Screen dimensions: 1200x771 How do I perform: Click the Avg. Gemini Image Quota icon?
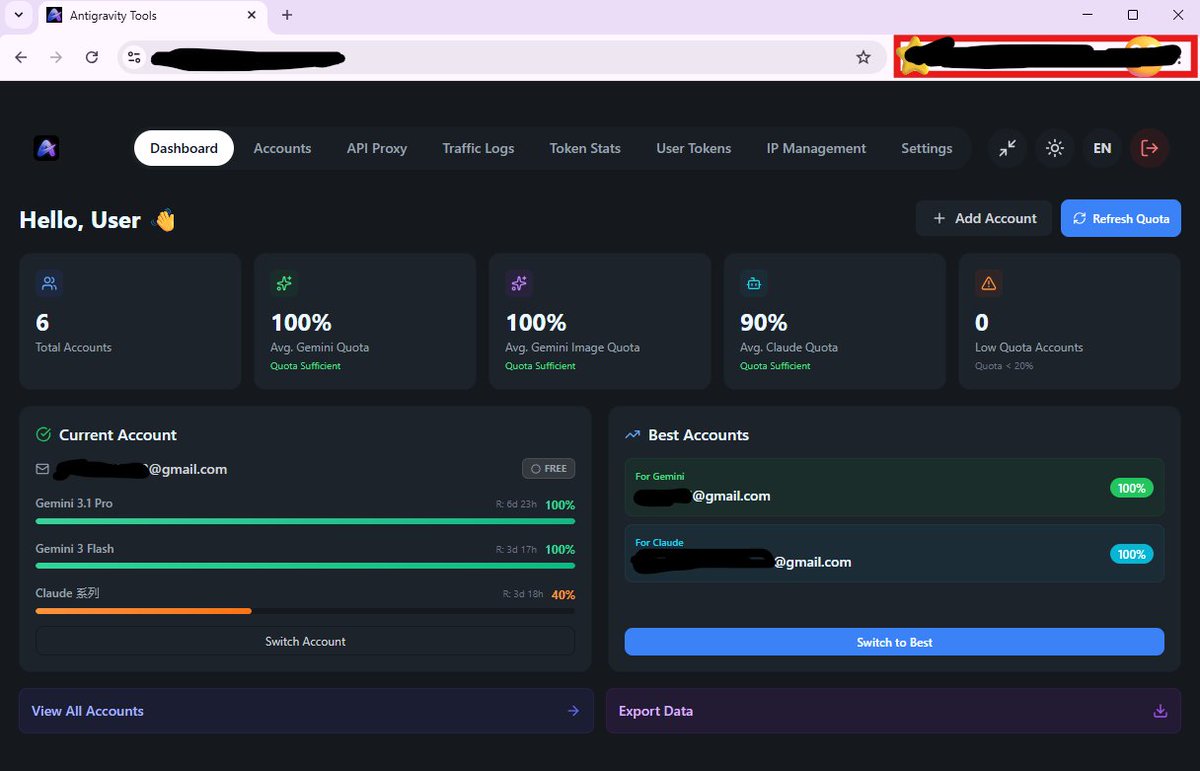pyautogui.click(x=518, y=283)
